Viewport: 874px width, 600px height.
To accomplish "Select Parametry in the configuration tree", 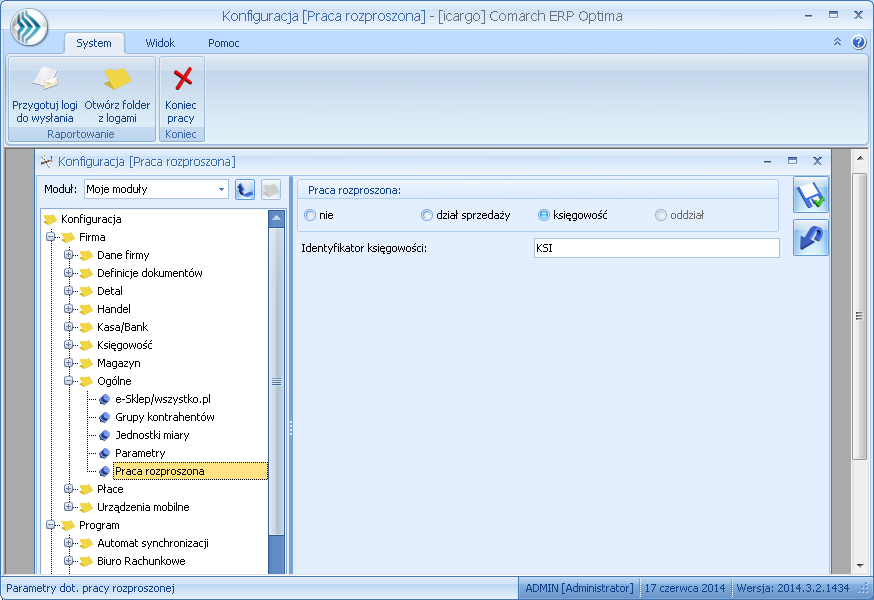I will [x=139, y=453].
